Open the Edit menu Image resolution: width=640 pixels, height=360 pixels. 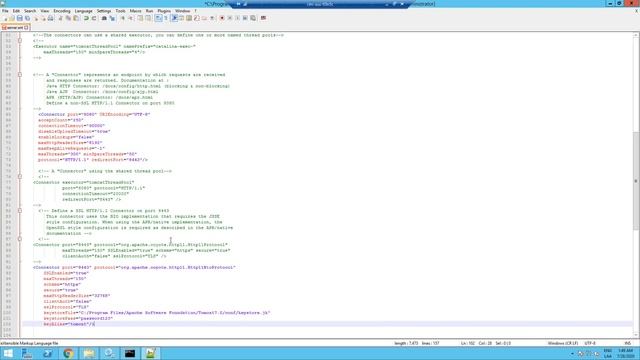tap(16, 11)
